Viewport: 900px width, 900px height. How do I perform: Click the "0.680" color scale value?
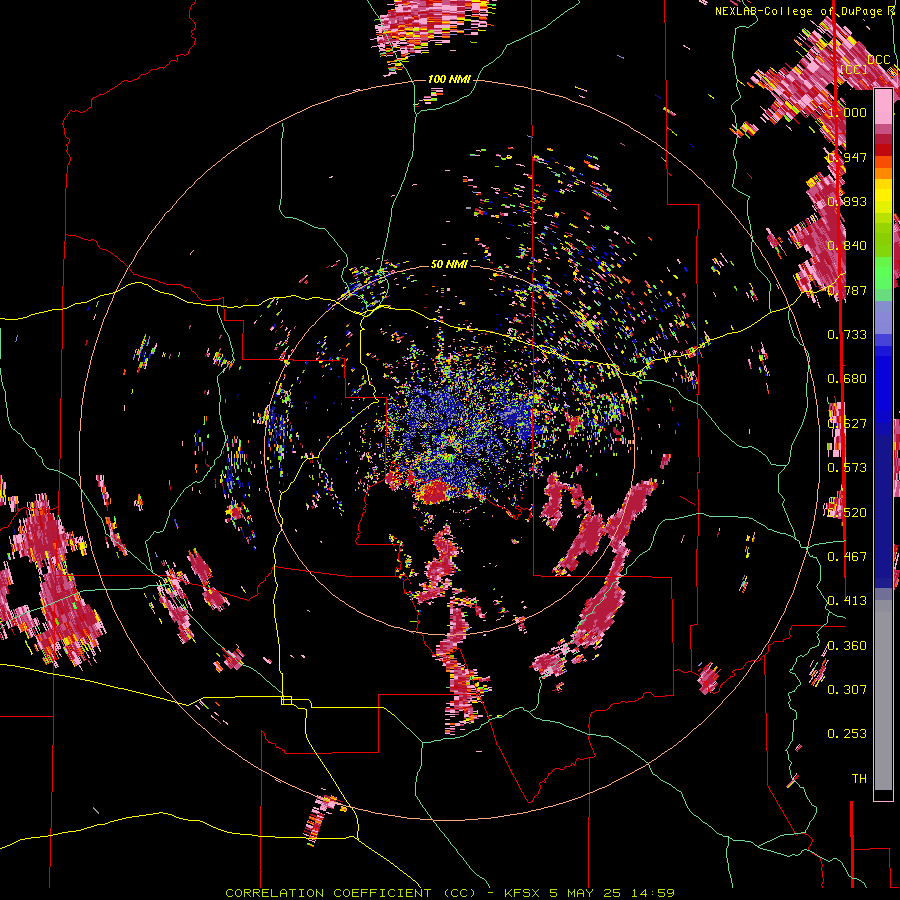[847, 379]
